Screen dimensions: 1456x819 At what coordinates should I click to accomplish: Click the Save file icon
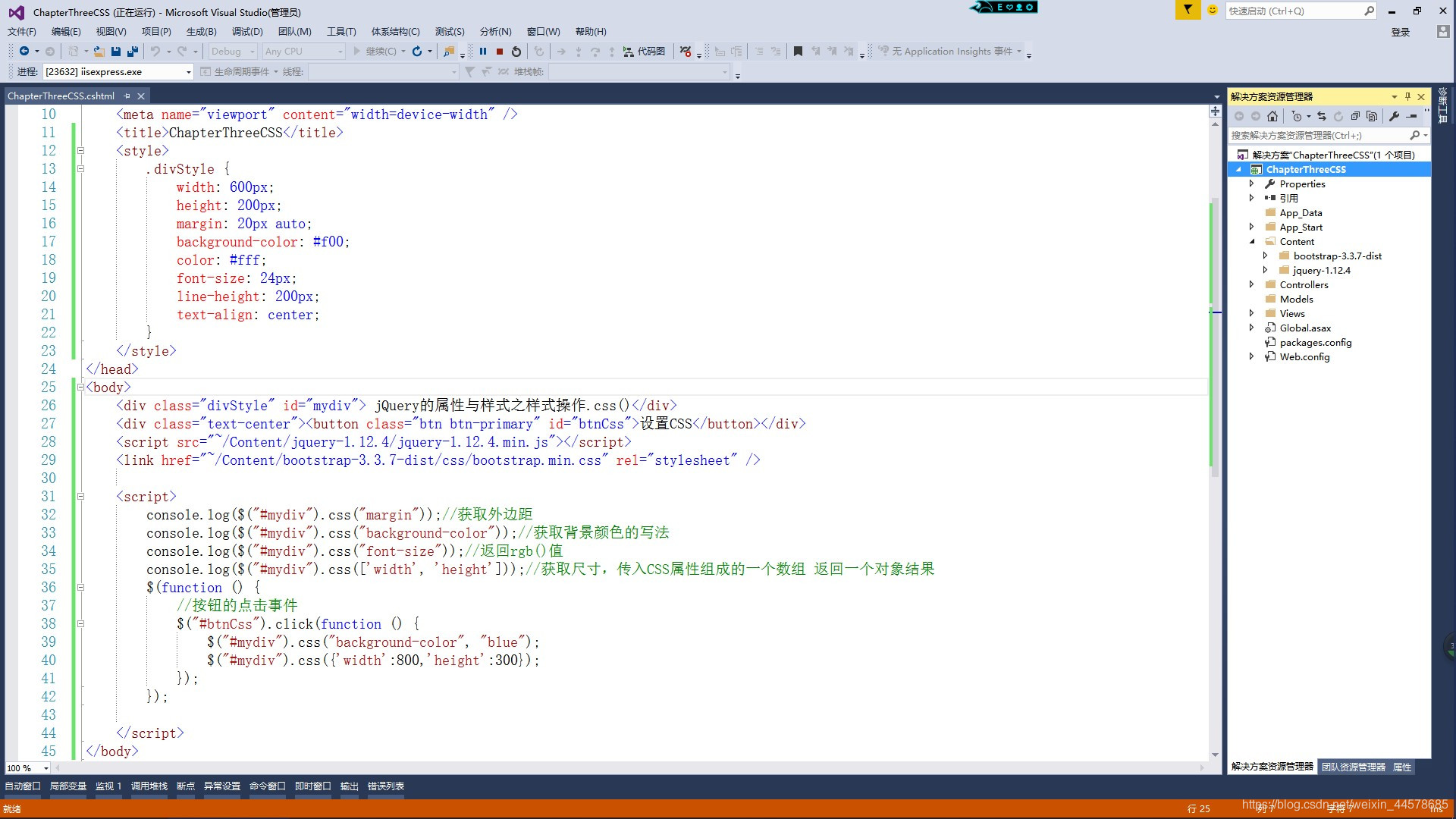coord(116,51)
